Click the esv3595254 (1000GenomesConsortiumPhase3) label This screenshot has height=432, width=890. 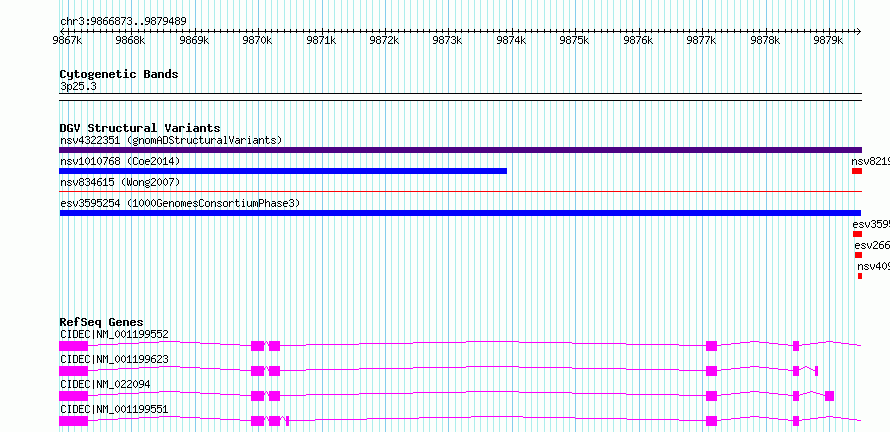pyautogui.click(x=179, y=203)
